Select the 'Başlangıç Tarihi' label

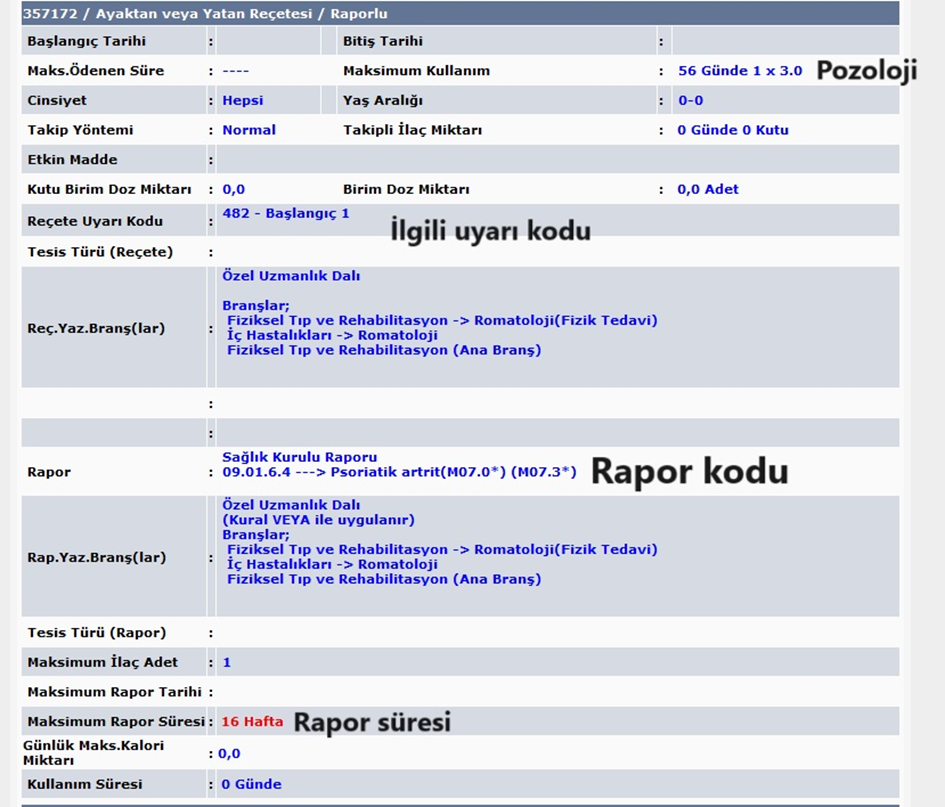86,41
